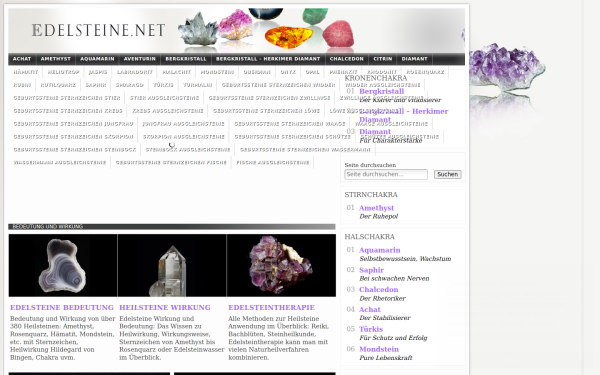Open Geburtssteine Sternzeichen Fische menu item

point(171,163)
